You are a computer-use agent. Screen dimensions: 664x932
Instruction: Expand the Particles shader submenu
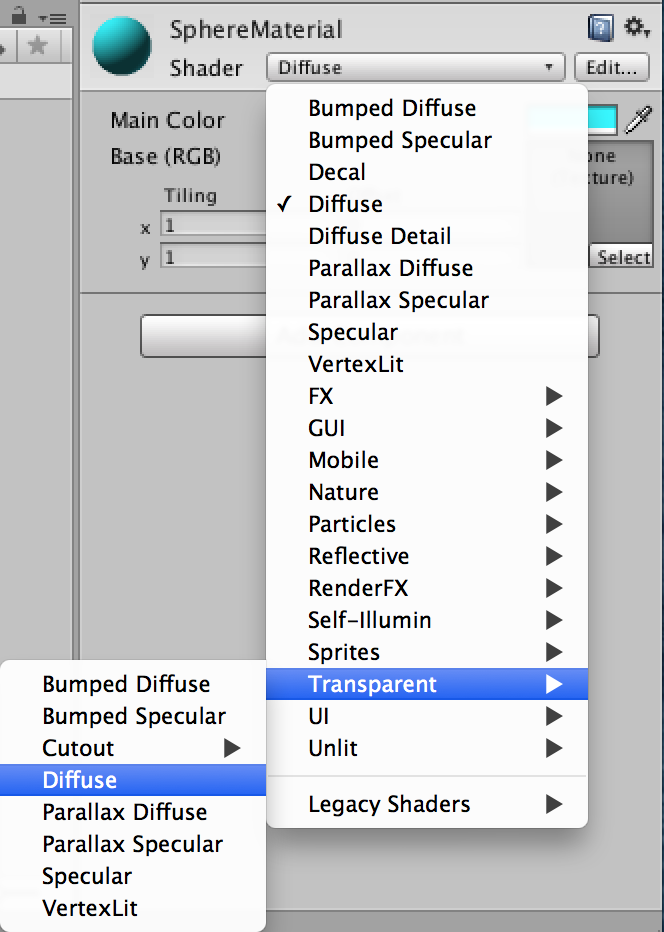[427, 524]
